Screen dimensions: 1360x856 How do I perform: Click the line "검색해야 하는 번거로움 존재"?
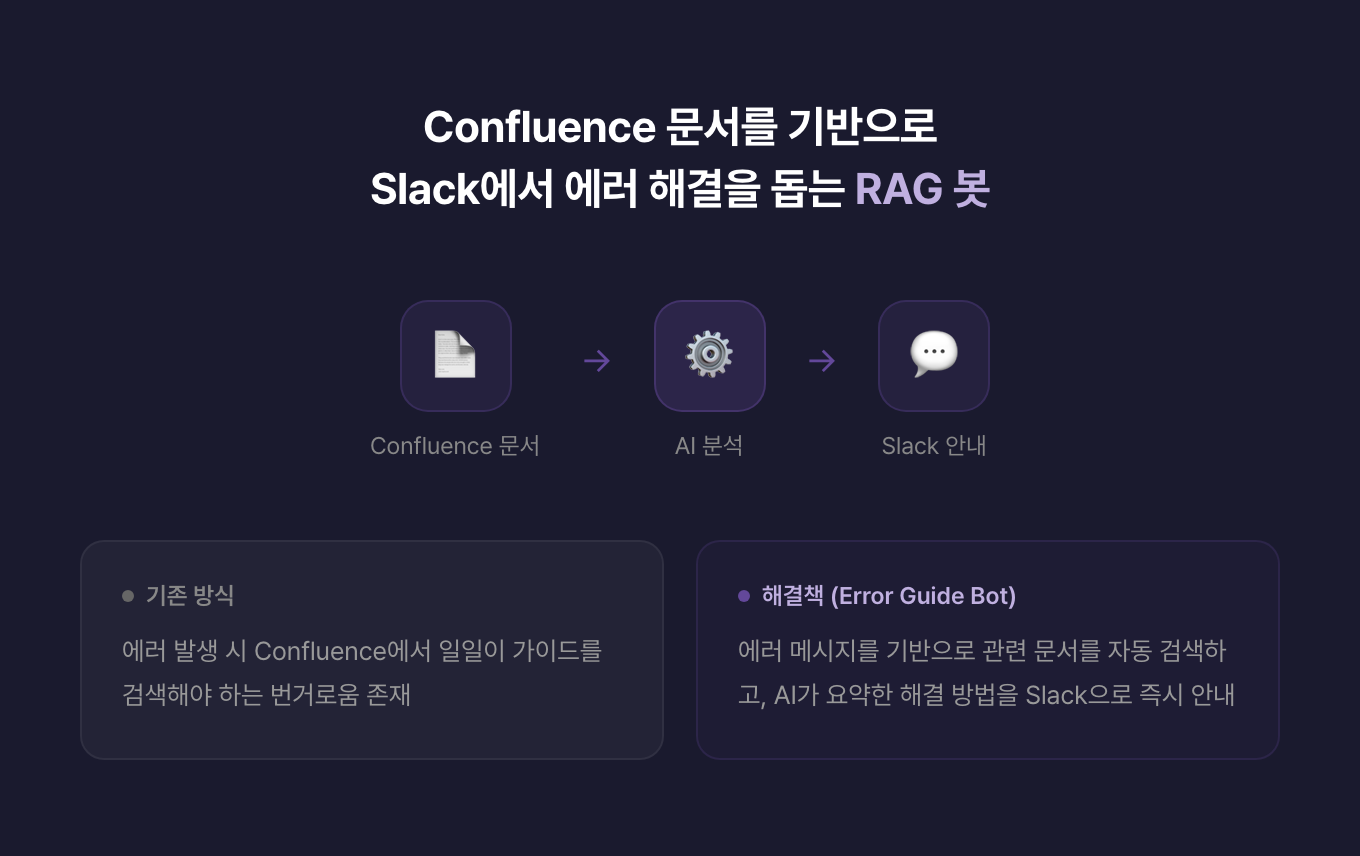click(x=266, y=695)
